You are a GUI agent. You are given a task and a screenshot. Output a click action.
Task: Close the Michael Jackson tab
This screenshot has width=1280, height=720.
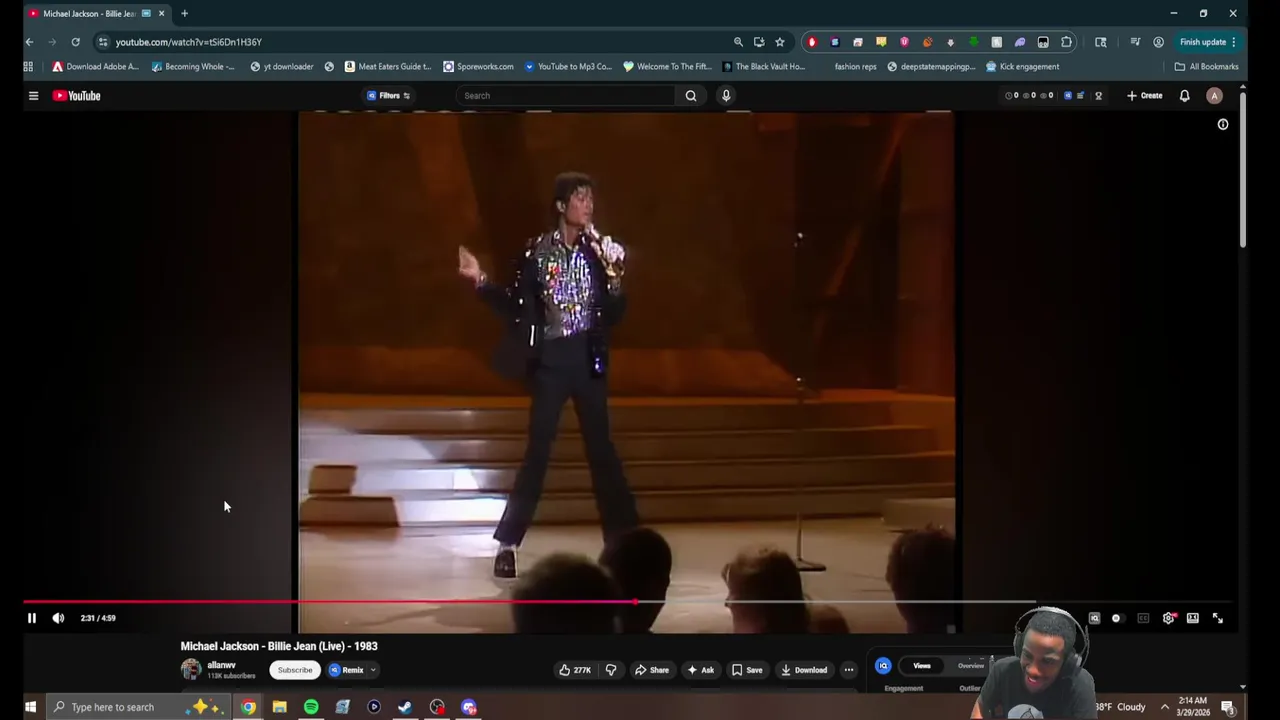coord(161,14)
